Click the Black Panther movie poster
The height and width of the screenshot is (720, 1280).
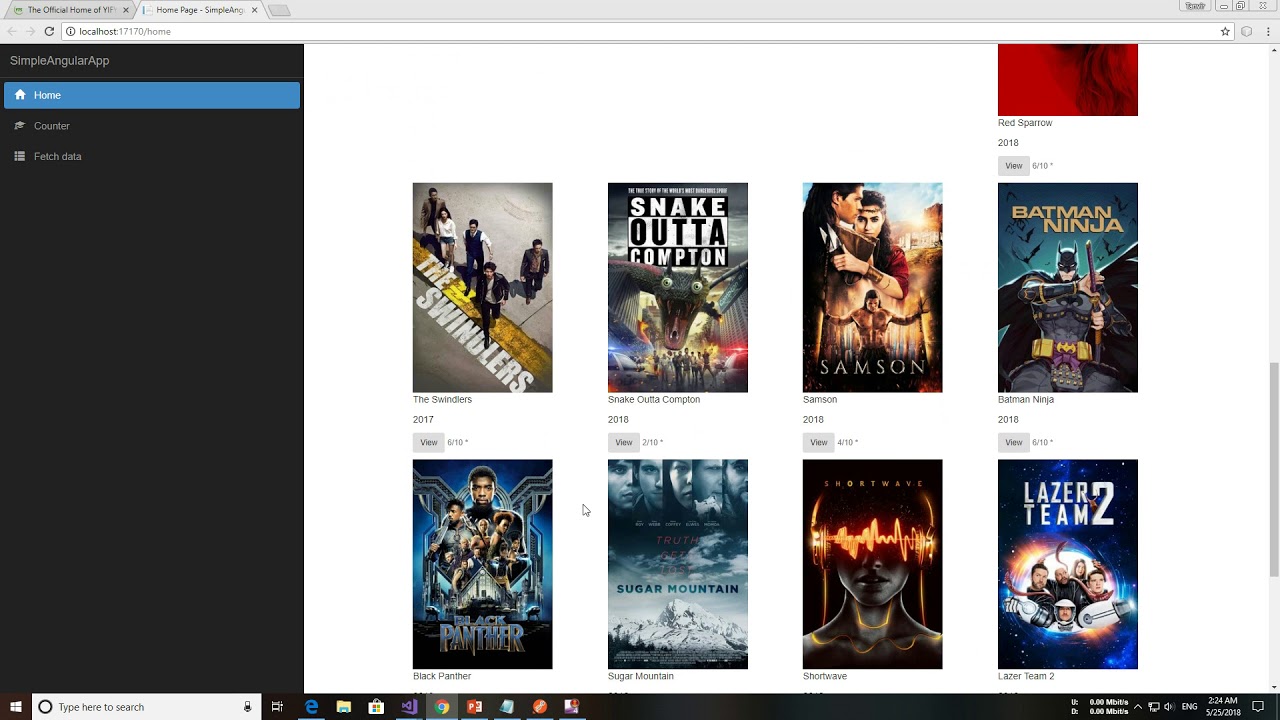click(x=482, y=564)
